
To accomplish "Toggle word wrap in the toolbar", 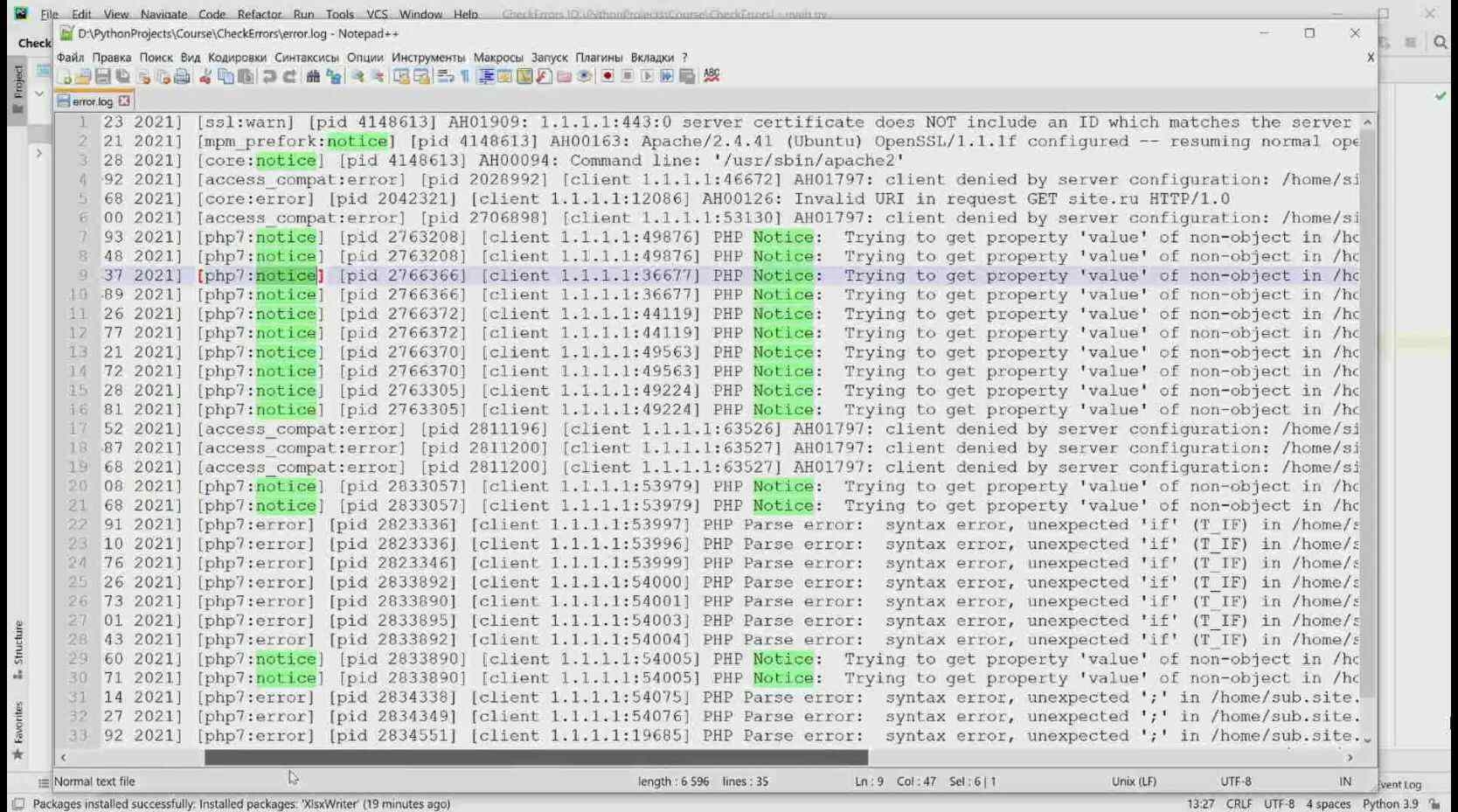I will (x=445, y=76).
